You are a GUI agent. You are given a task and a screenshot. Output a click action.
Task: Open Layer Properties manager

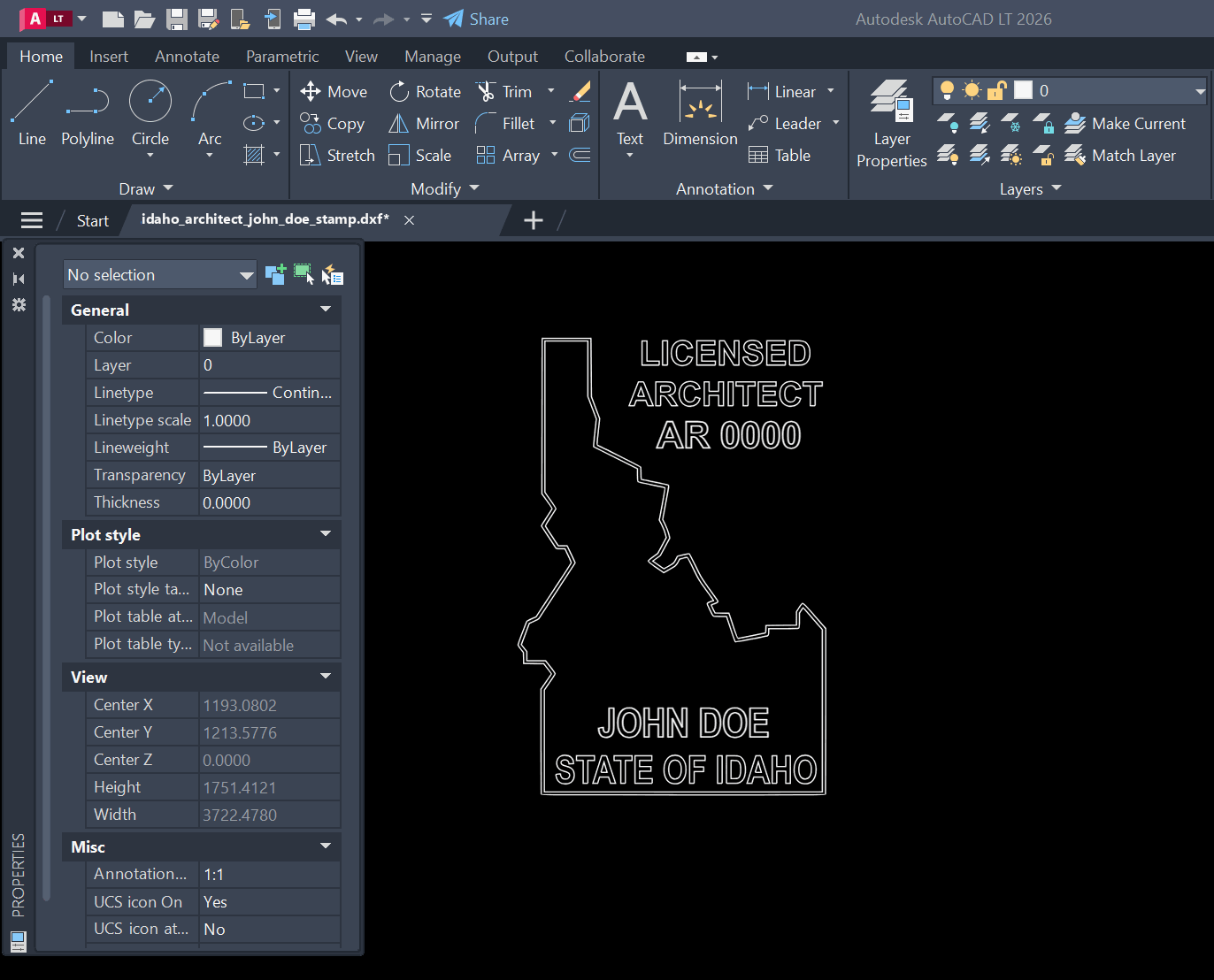(x=891, y=124)
